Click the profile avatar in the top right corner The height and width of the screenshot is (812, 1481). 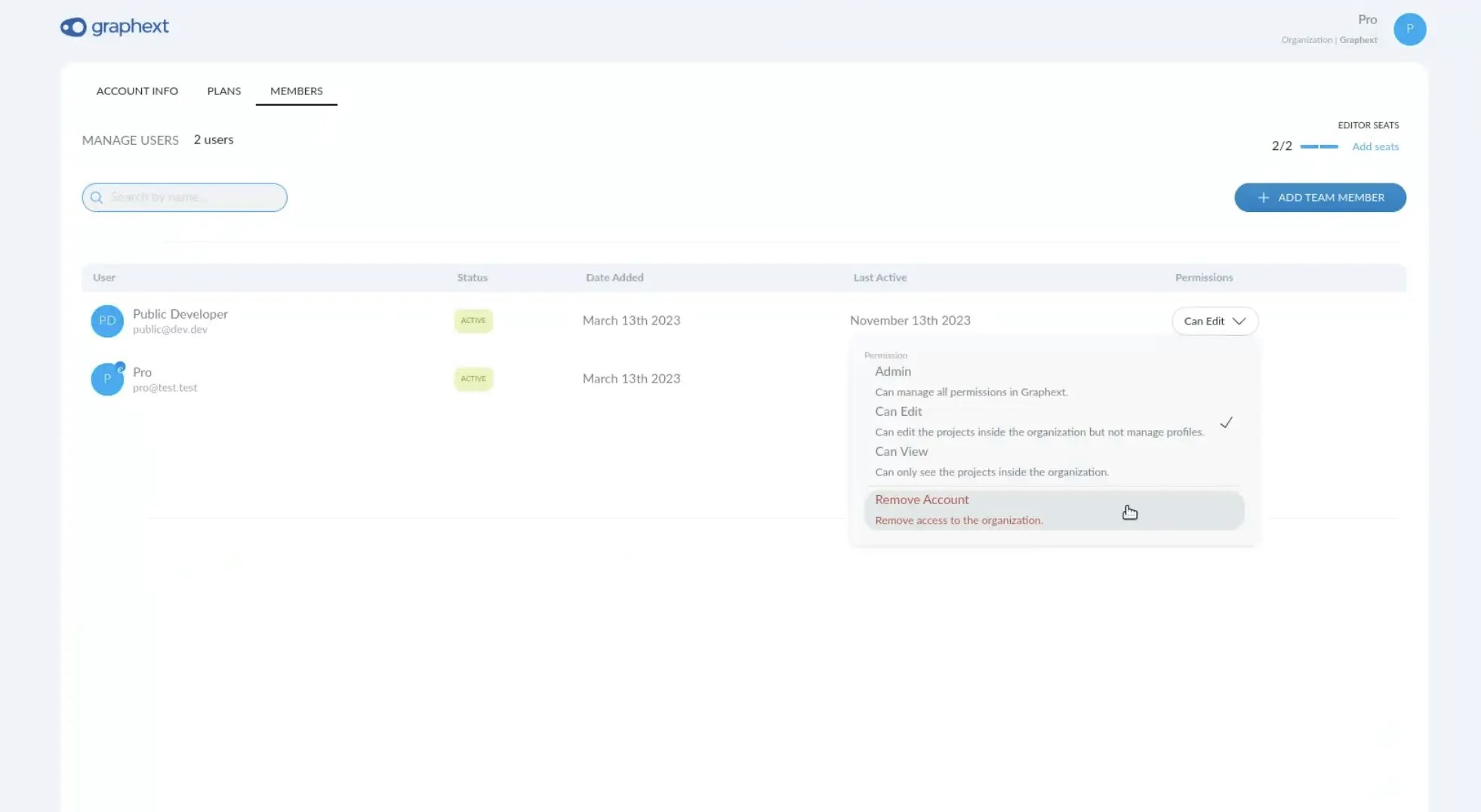click(1409, 29)
